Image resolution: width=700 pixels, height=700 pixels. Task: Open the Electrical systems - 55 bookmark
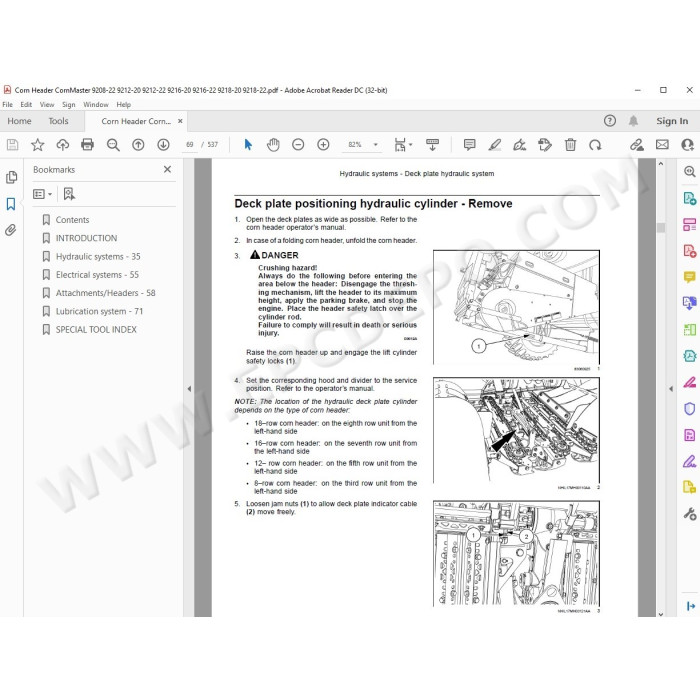pos(97,275)
